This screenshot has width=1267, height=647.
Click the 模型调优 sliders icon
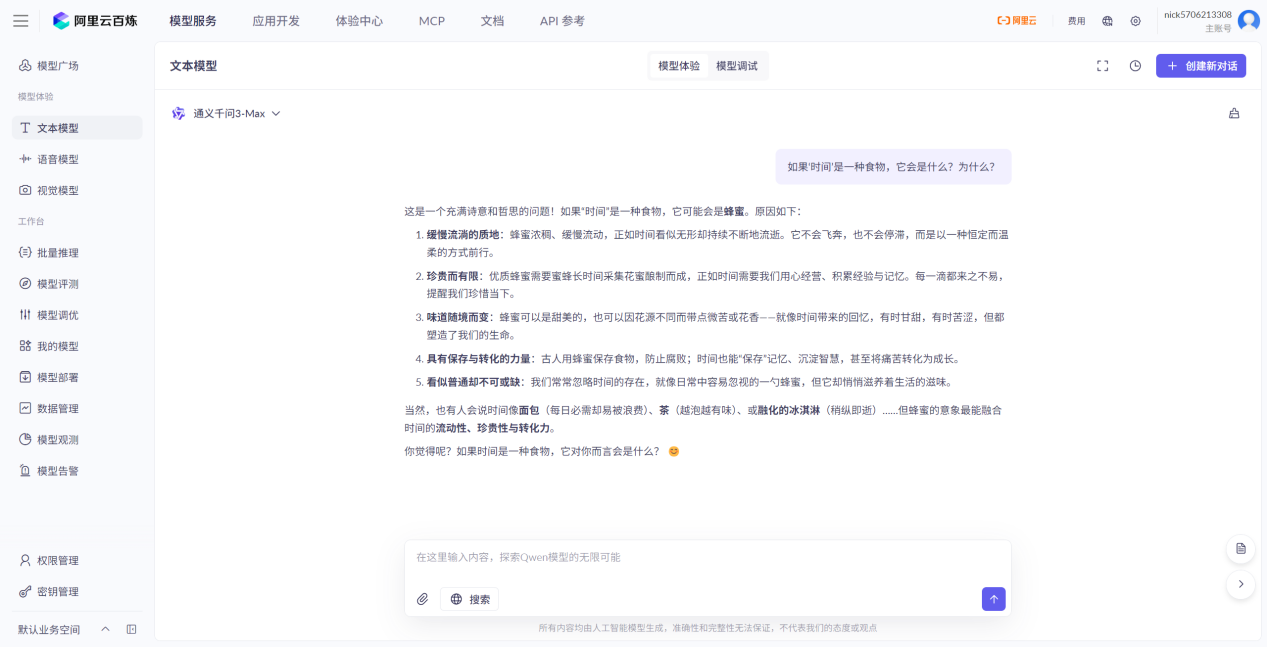(25, 315)
